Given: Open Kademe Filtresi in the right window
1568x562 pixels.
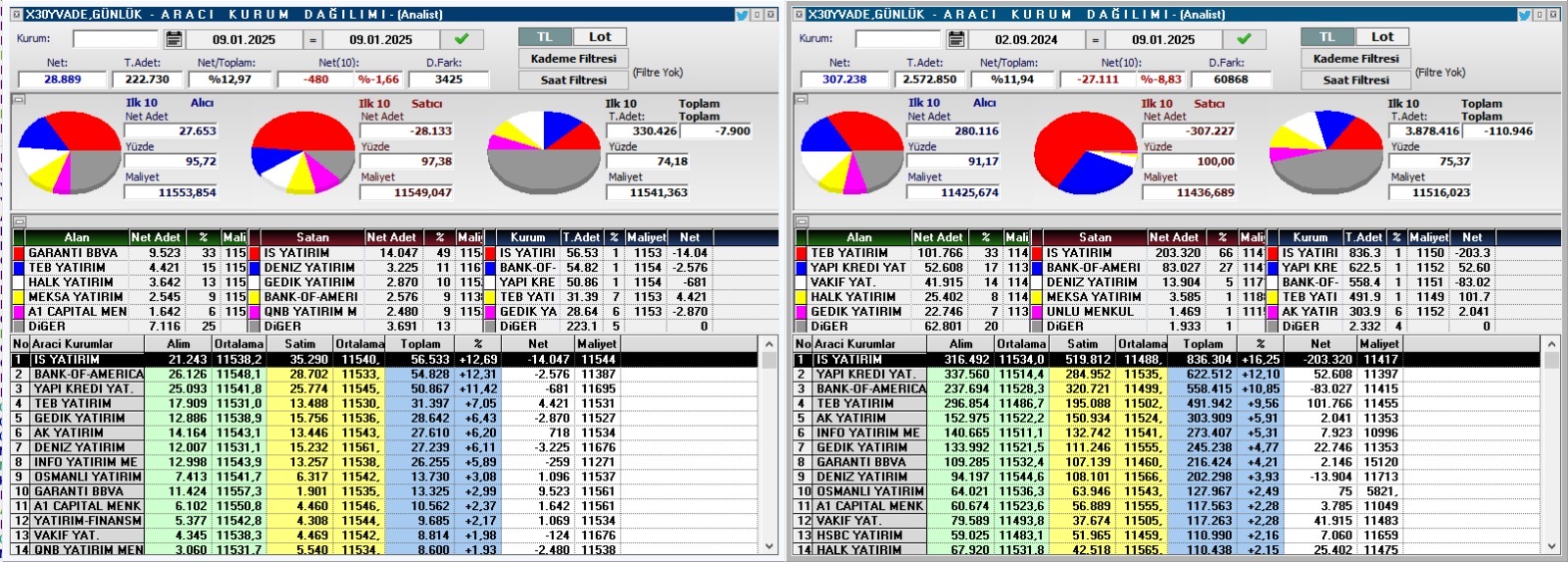Looking at the screenshot, I should (1355, 58).
